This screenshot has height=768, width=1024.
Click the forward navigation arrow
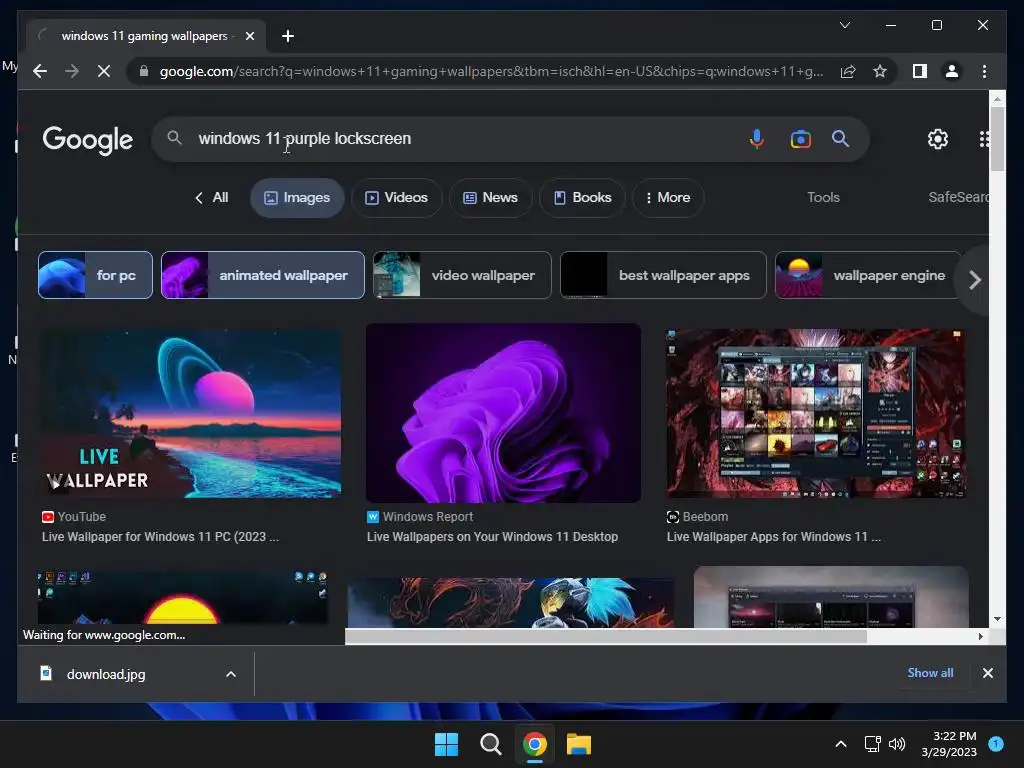(72, 71)
